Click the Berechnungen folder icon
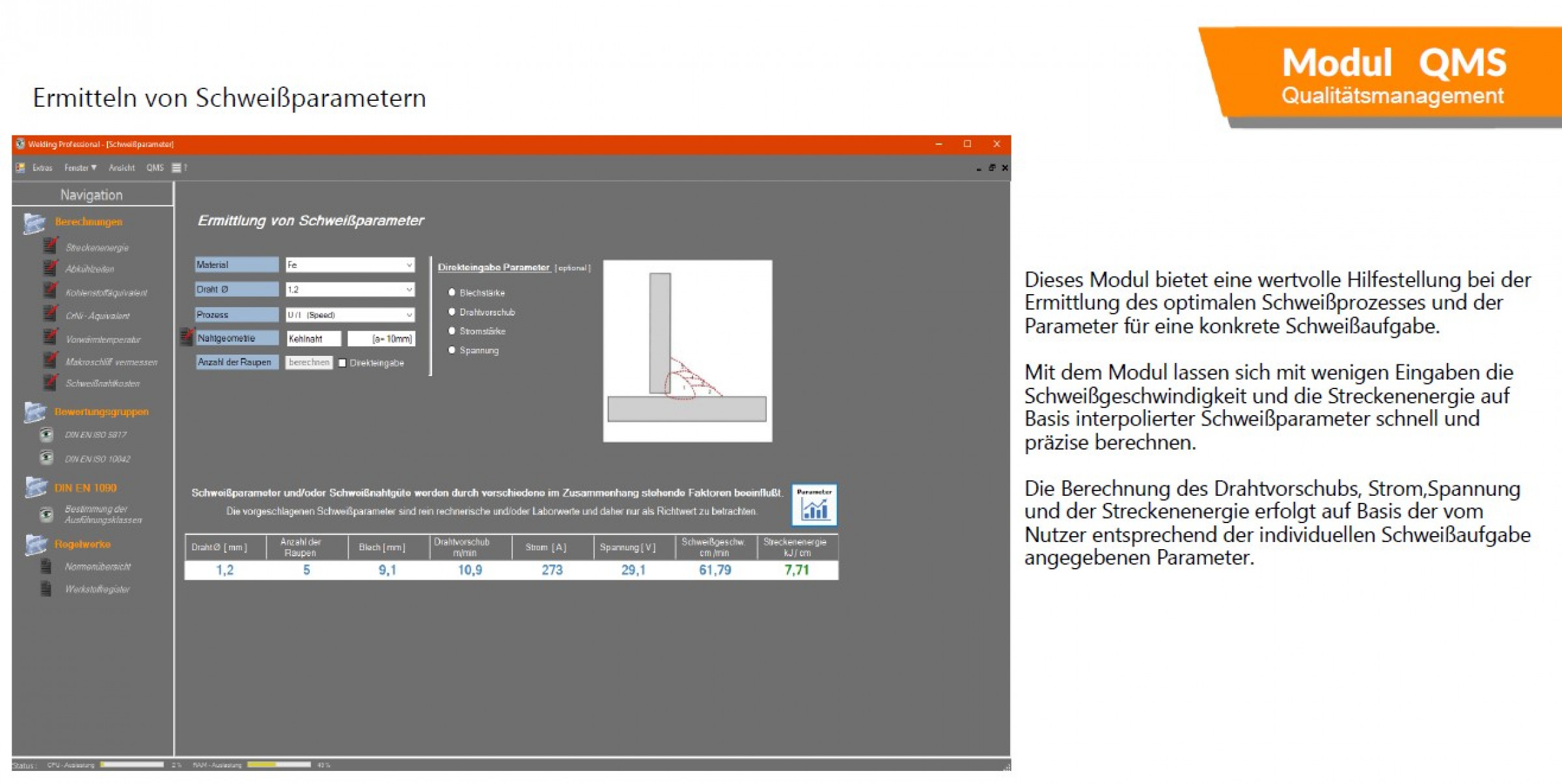 pyautogui.click(x=34, y=223)
